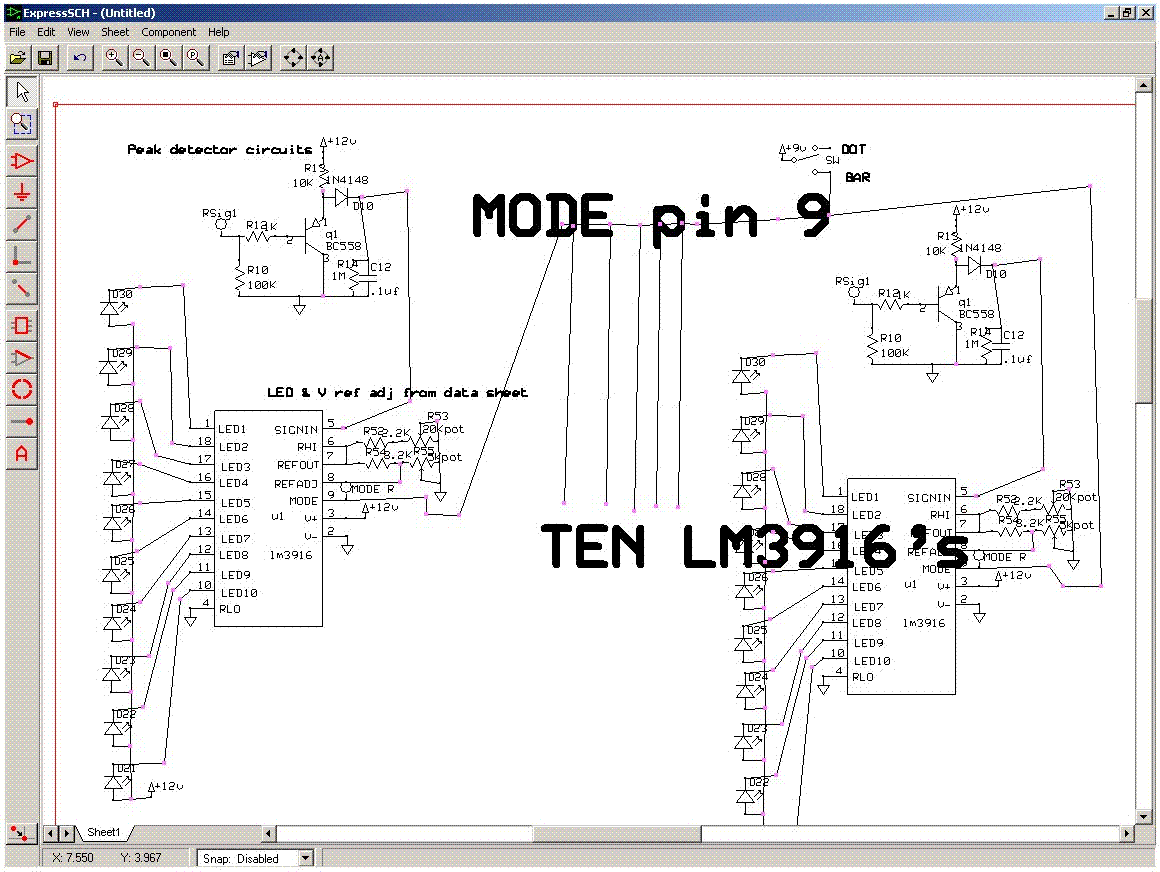
Task: Click the sheet tab scroll-right arrow
Action: [67, 834]
